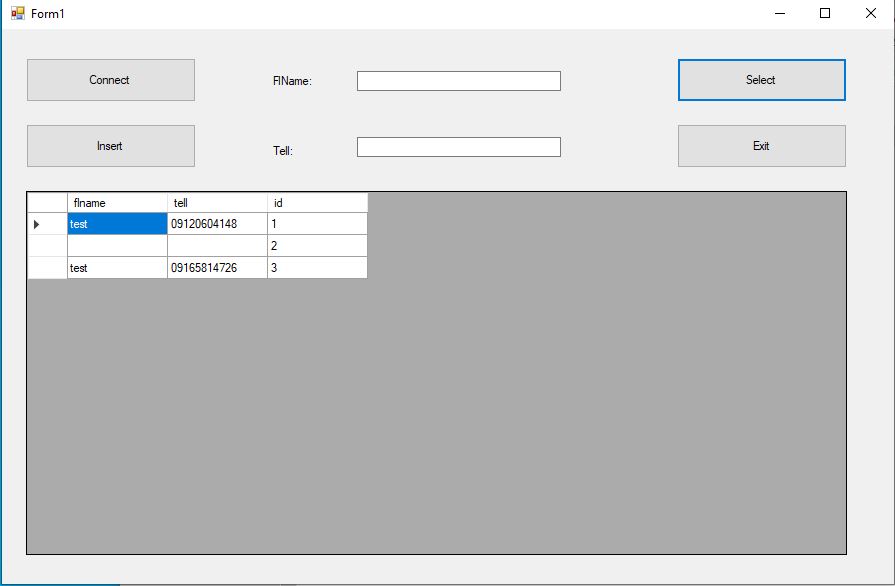Click the top-left select-all grid corner
Viewport: 895px width, 586px height.
point(47,203)
